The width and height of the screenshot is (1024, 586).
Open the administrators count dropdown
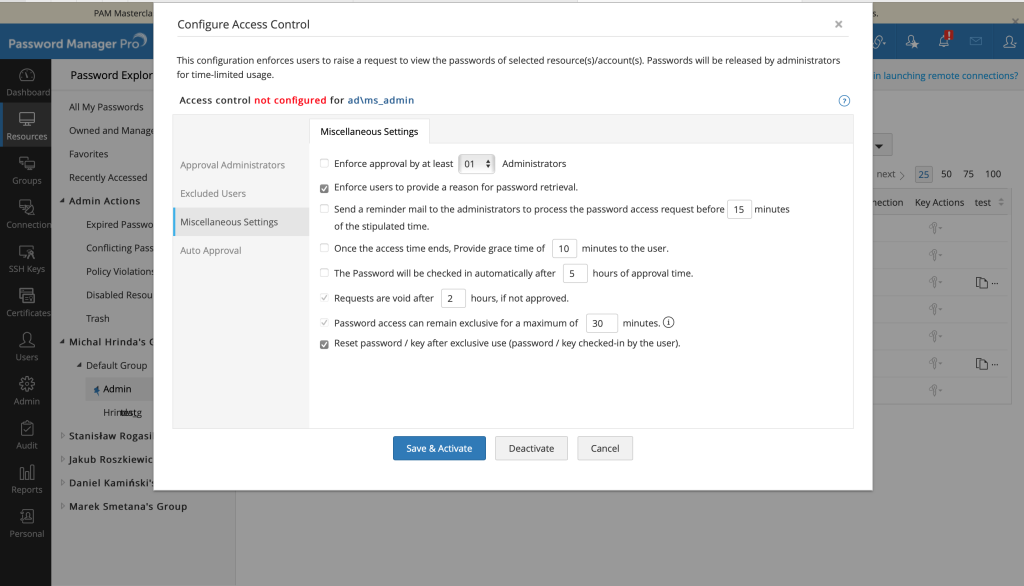(477, 163)
